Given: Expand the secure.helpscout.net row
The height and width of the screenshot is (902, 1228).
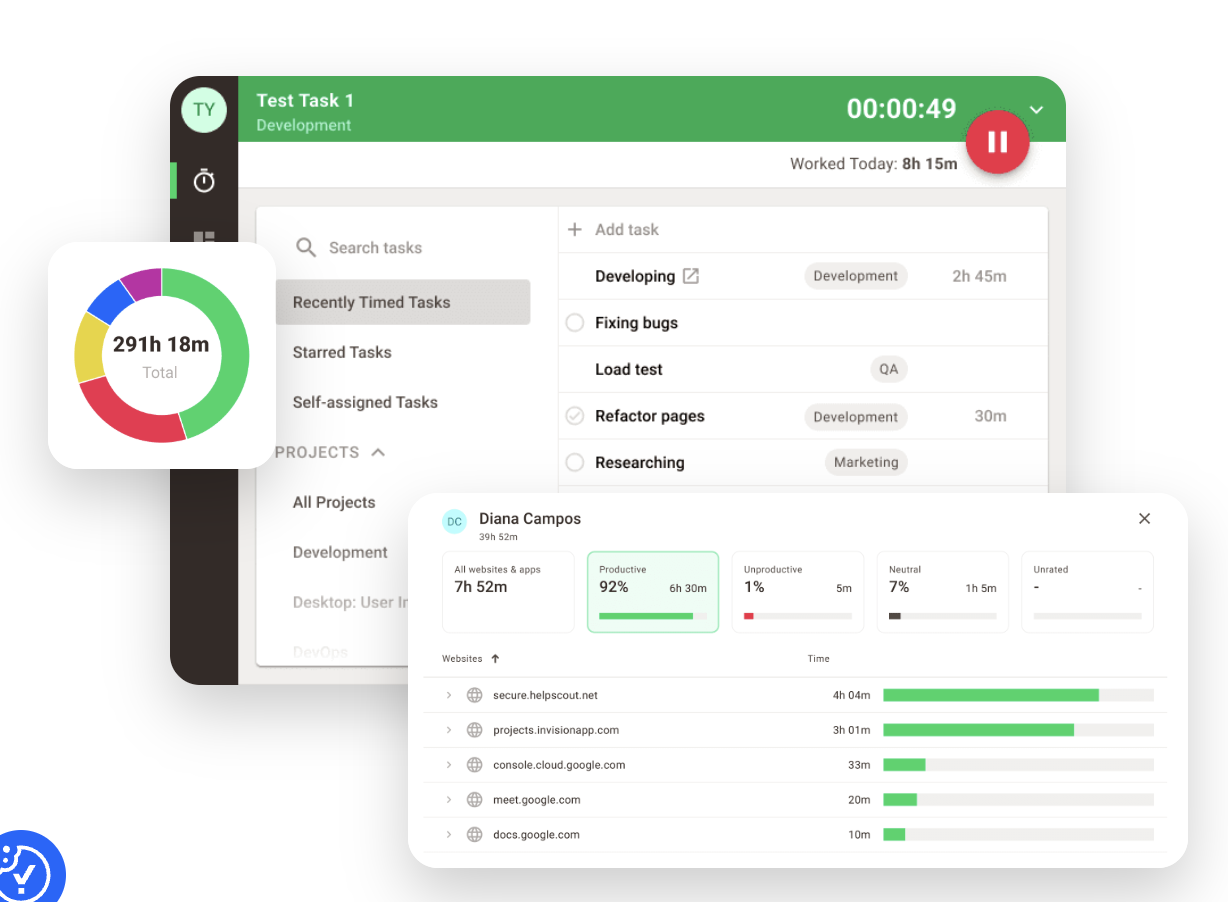Looking at the screenshot, I should point(449,695).
